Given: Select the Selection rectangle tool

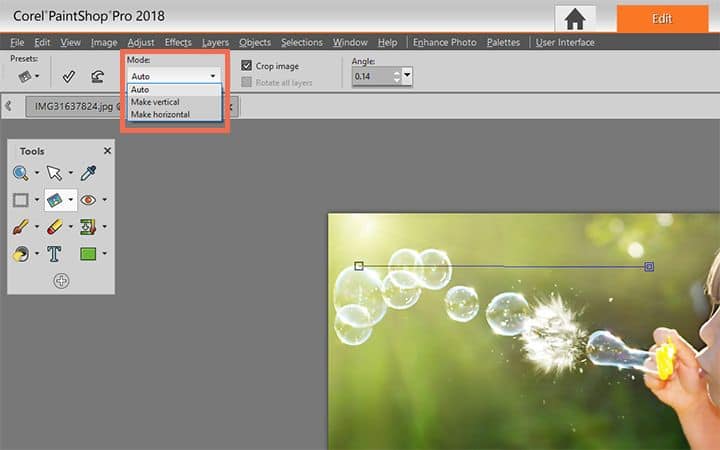Looking at the screenshot, I should (x=21, y=200).
